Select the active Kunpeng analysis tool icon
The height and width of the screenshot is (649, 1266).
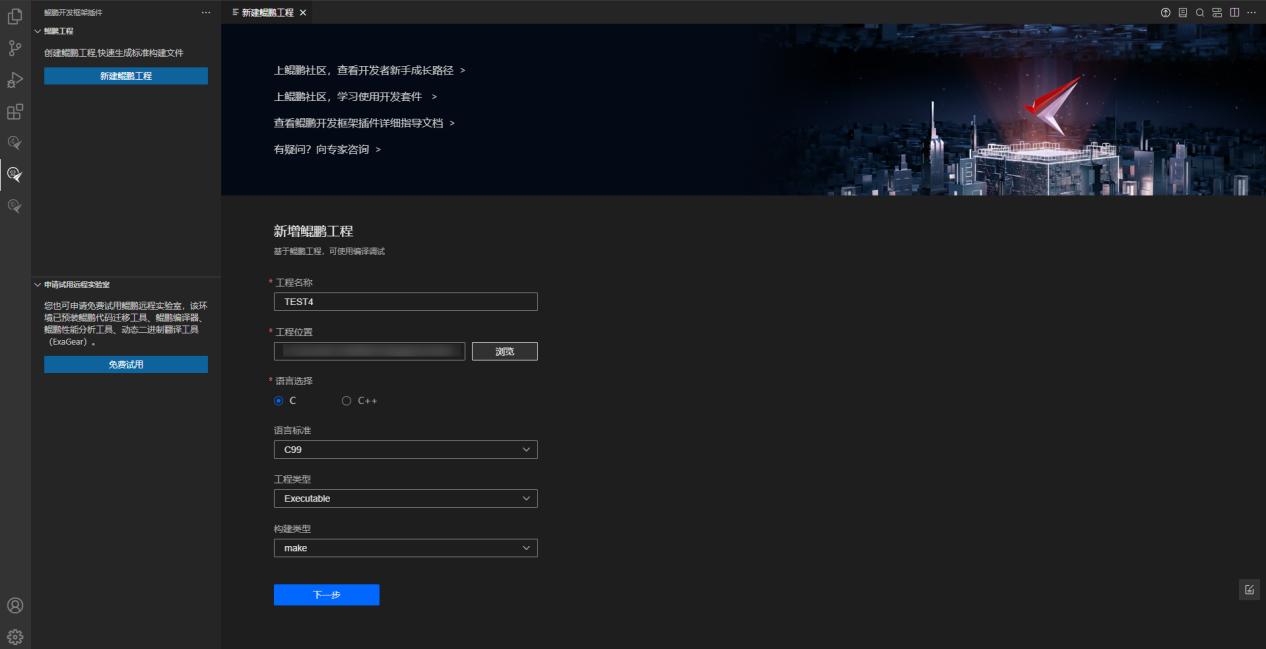coord(14,175)
